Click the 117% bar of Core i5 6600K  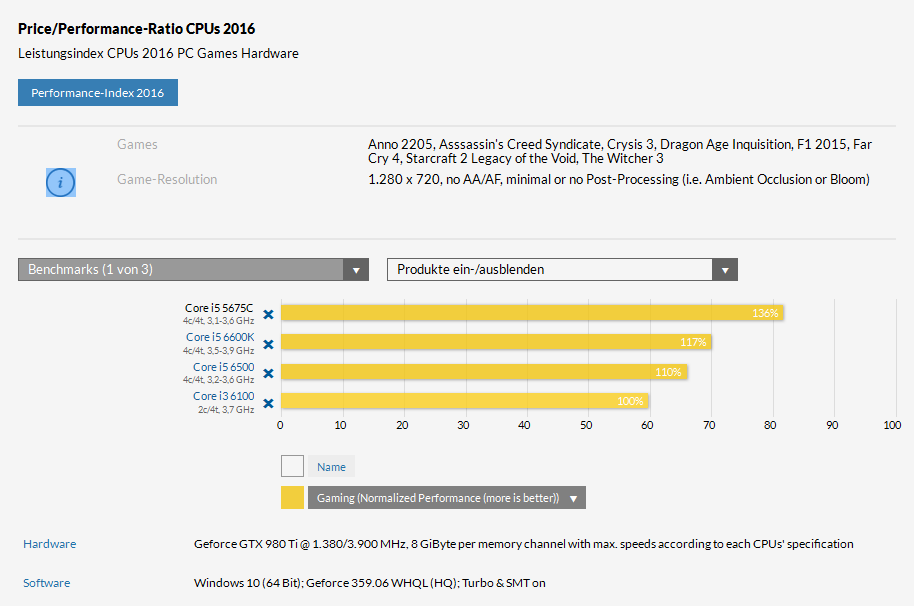point(497,342)
